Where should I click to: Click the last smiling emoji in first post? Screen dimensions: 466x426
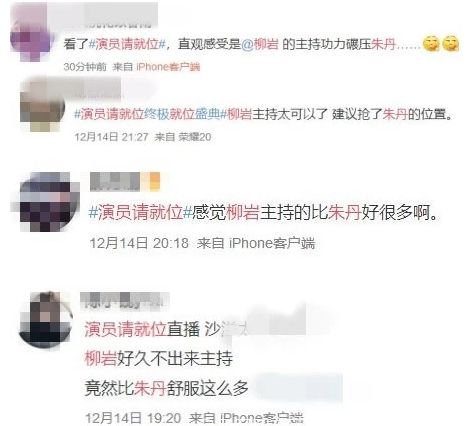tap(451, 44)
